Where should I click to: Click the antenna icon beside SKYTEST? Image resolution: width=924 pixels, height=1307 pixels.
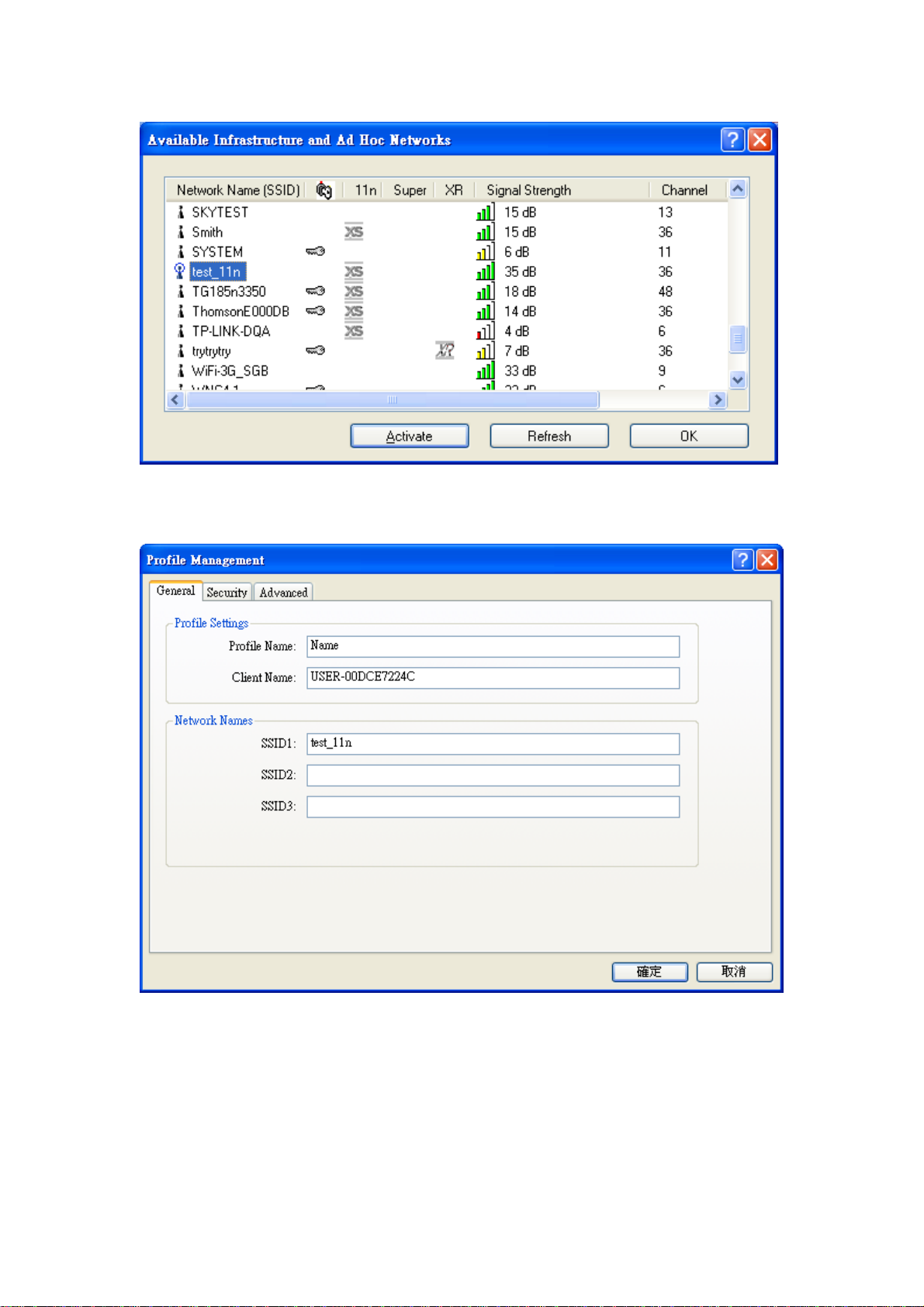click(181, 212)
